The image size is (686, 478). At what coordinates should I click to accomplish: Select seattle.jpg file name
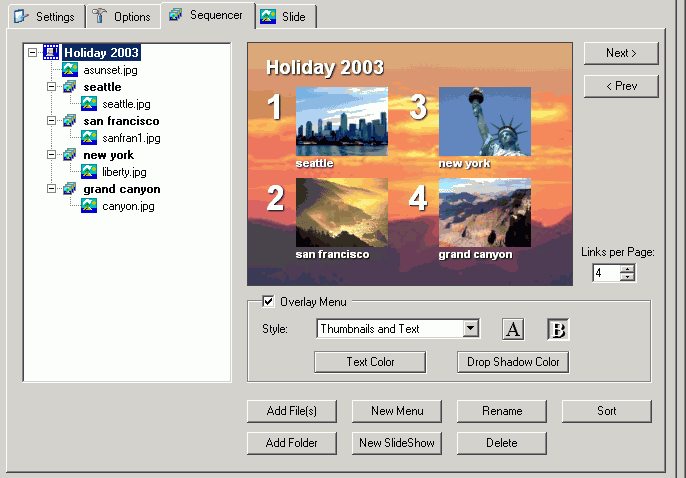(x=126, y=104)
